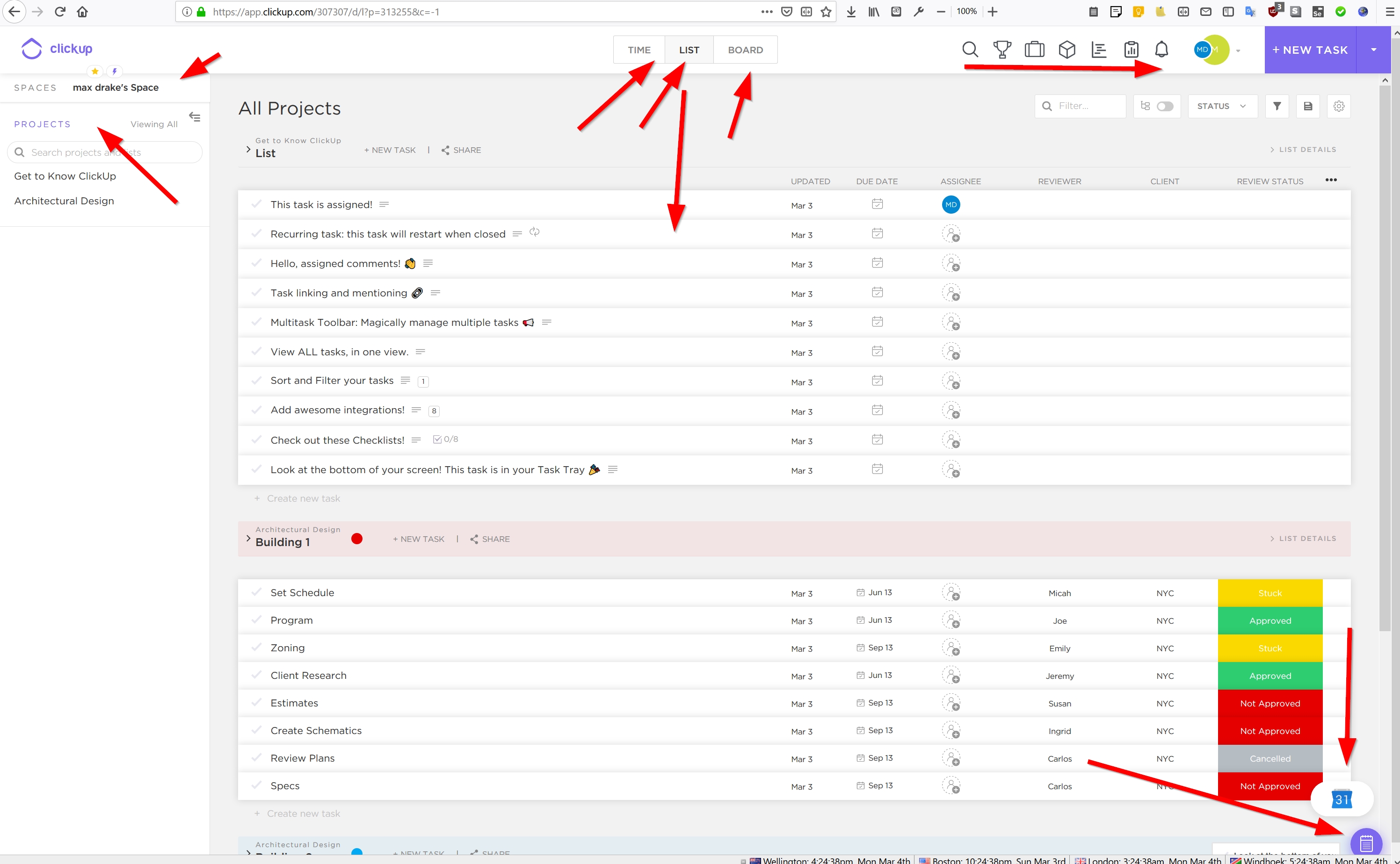Collapse the Building 1 list chevron
1400x864 pixels.
pyautogui.click(x=248, y=538)
